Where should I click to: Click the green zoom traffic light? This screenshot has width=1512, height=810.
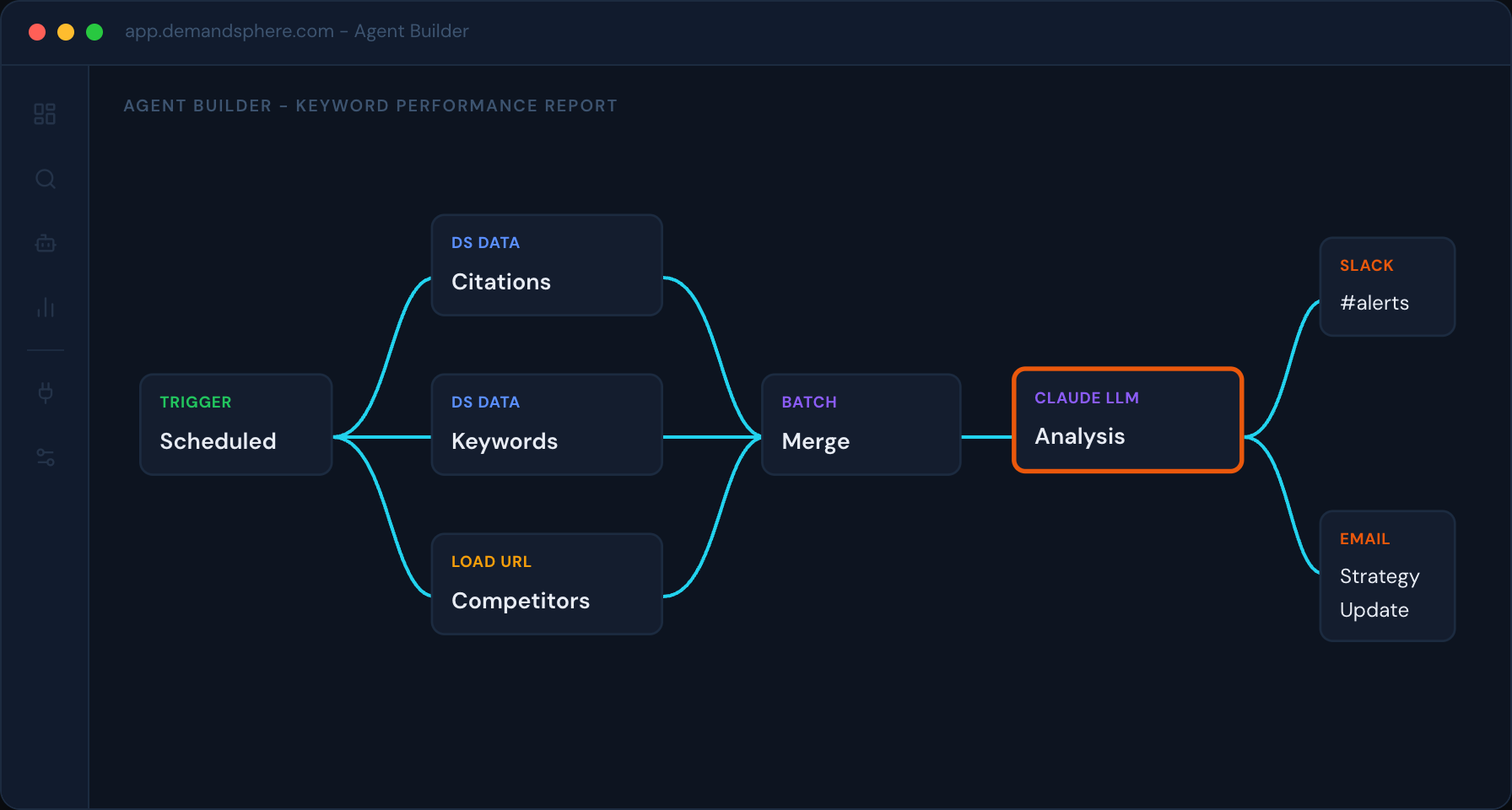(94, 31)
